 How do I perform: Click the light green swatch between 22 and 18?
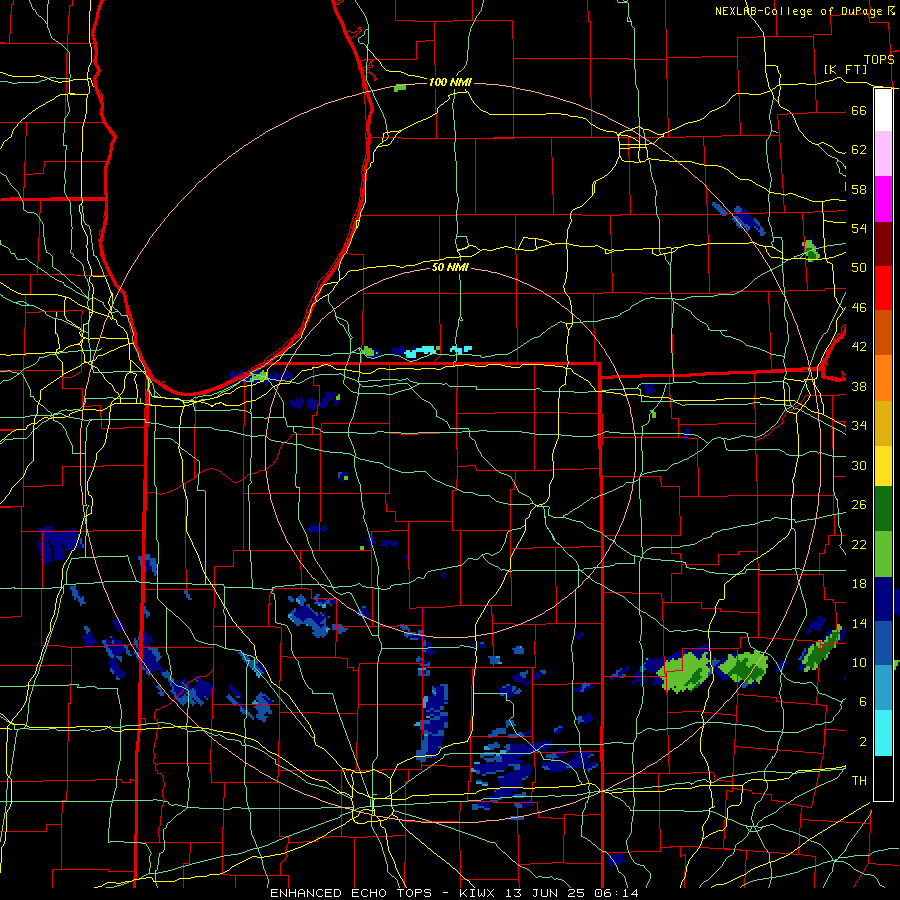click(883, 554)
